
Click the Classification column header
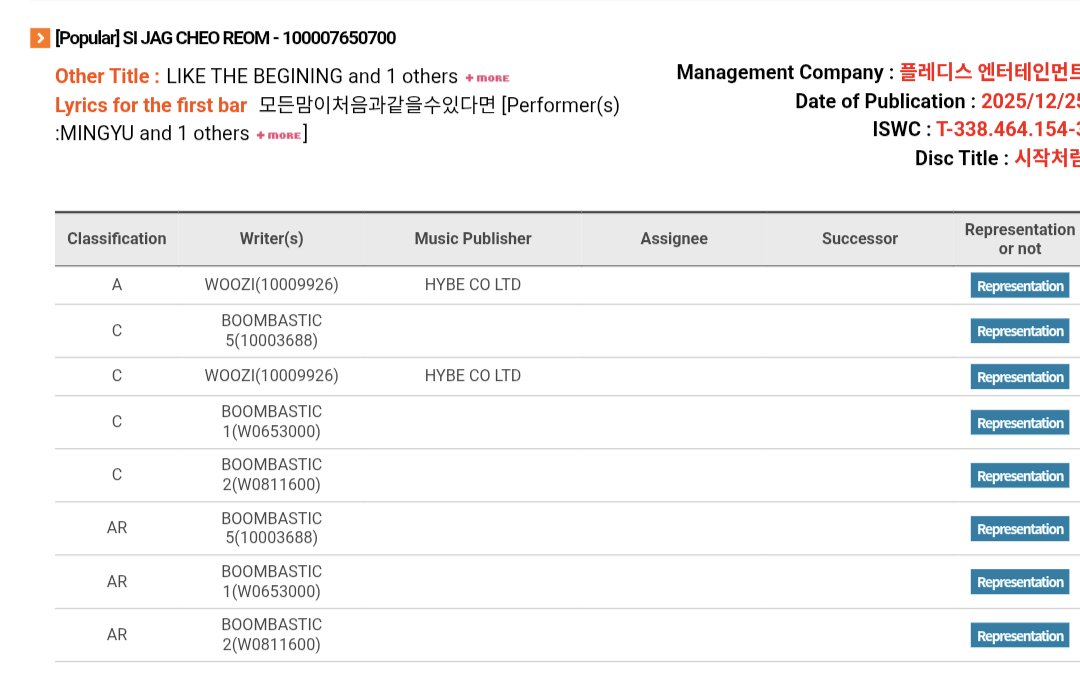(x=116, y=239)
